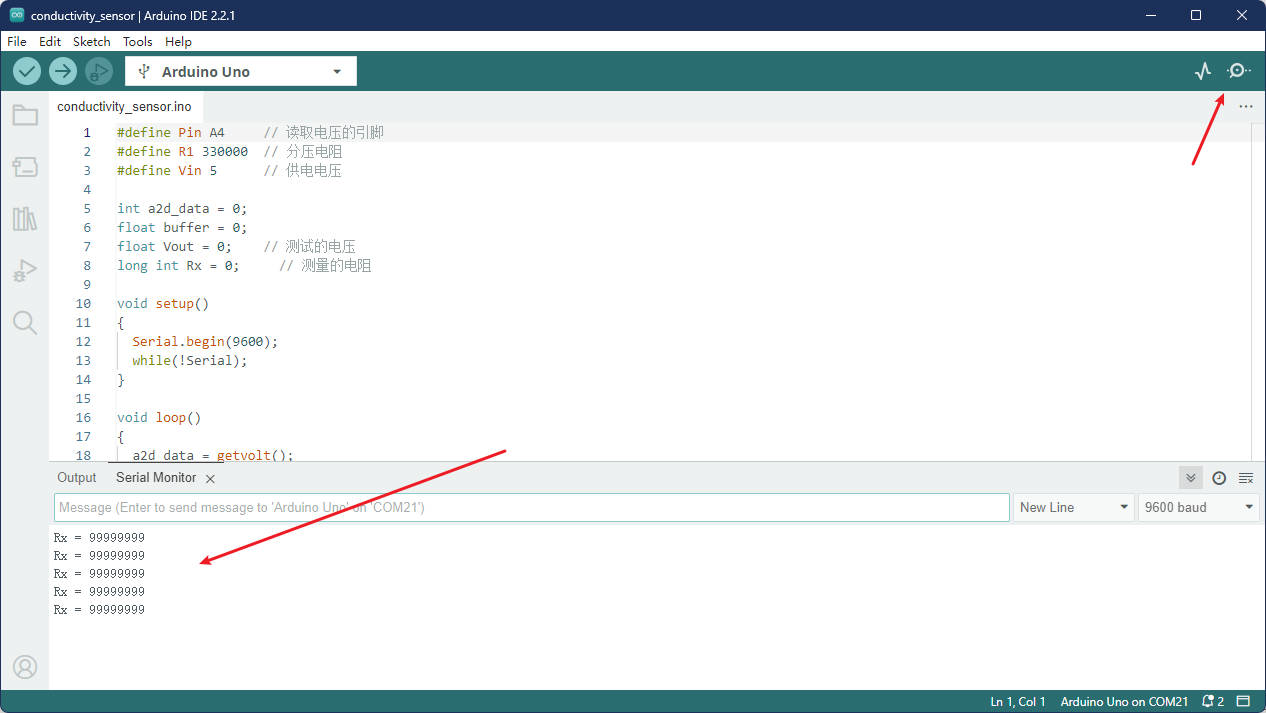Click line number 10 in gutter
This screenshot has width=1266, height=713.
[83, 303]
